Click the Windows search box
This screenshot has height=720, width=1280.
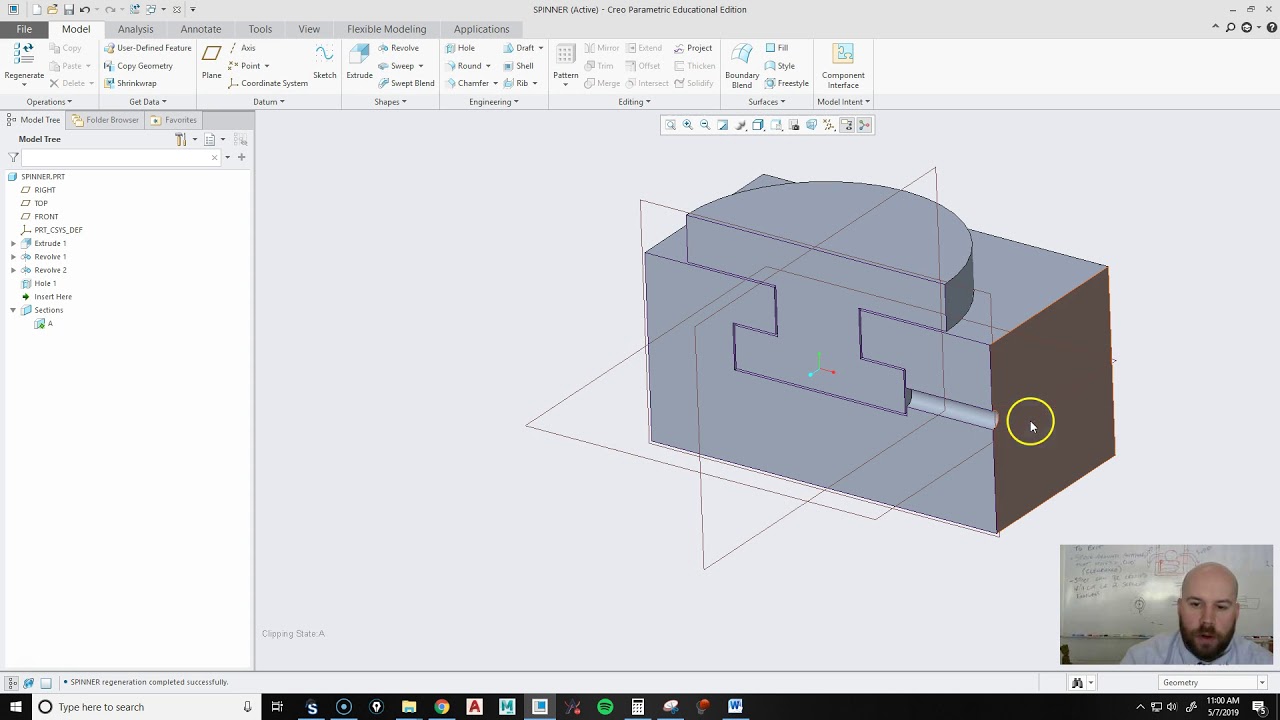point(145,707)
